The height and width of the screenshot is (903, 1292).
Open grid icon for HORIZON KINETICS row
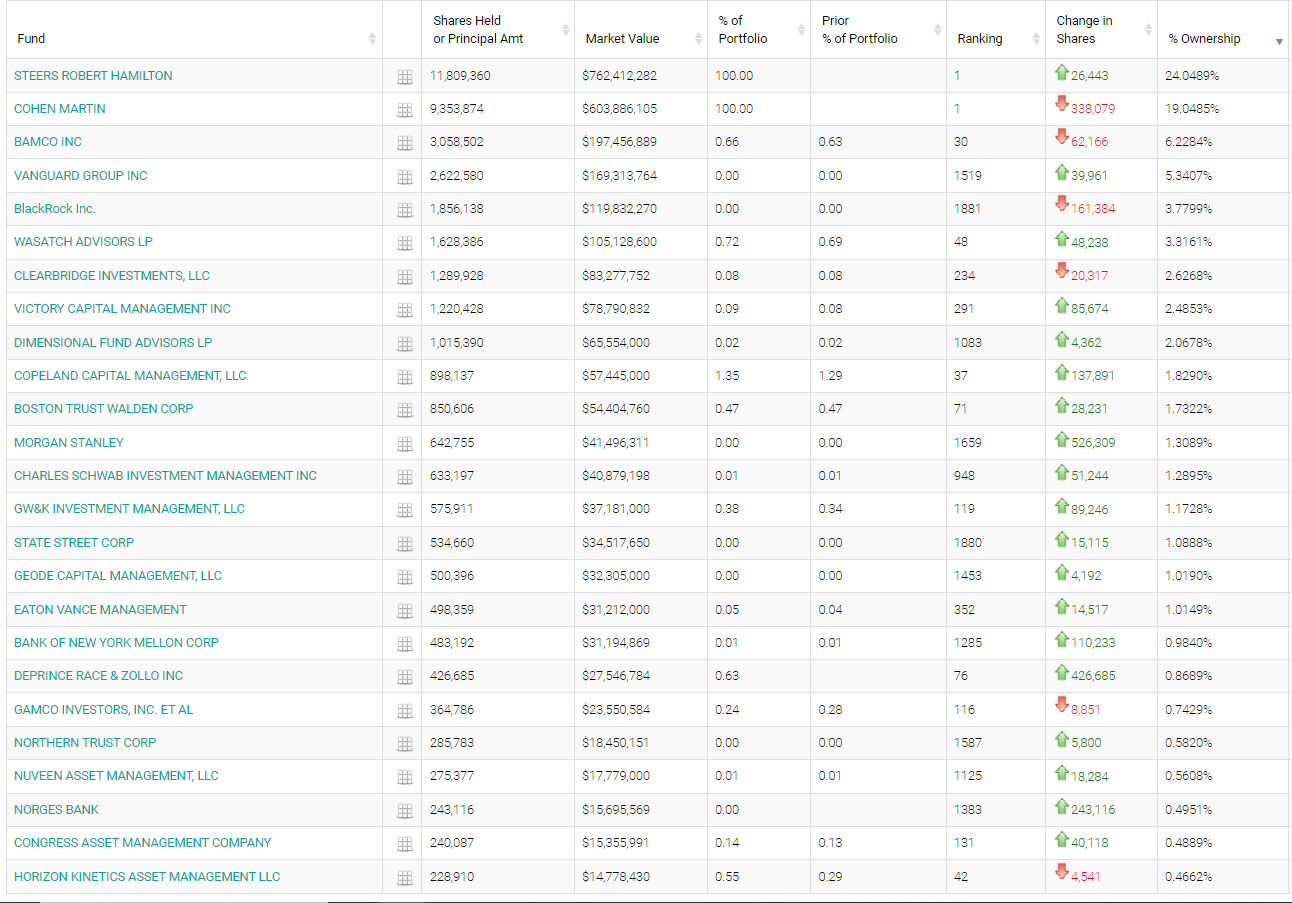click(x=404, y=878)
